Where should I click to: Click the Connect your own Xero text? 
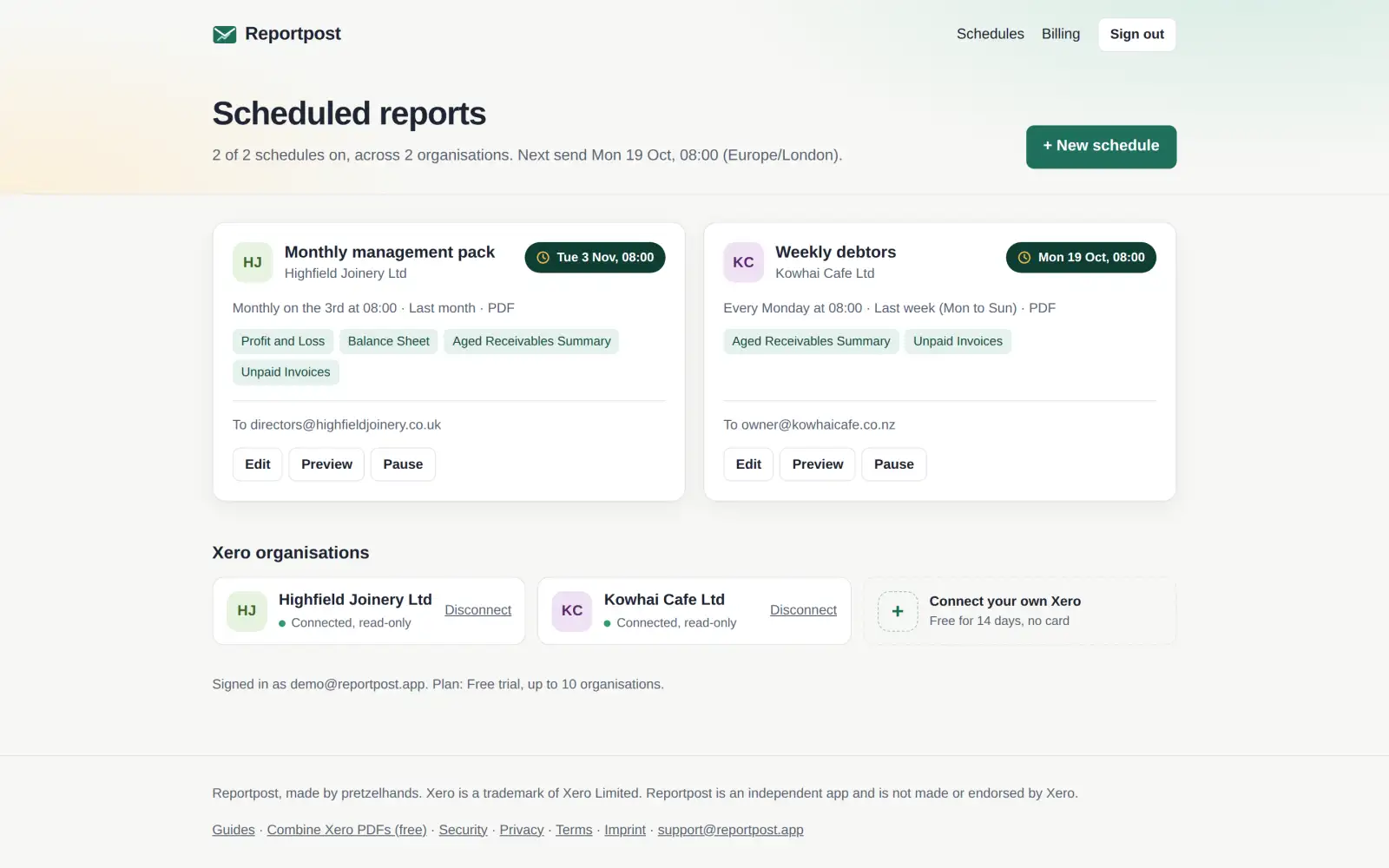point(1005,602)
